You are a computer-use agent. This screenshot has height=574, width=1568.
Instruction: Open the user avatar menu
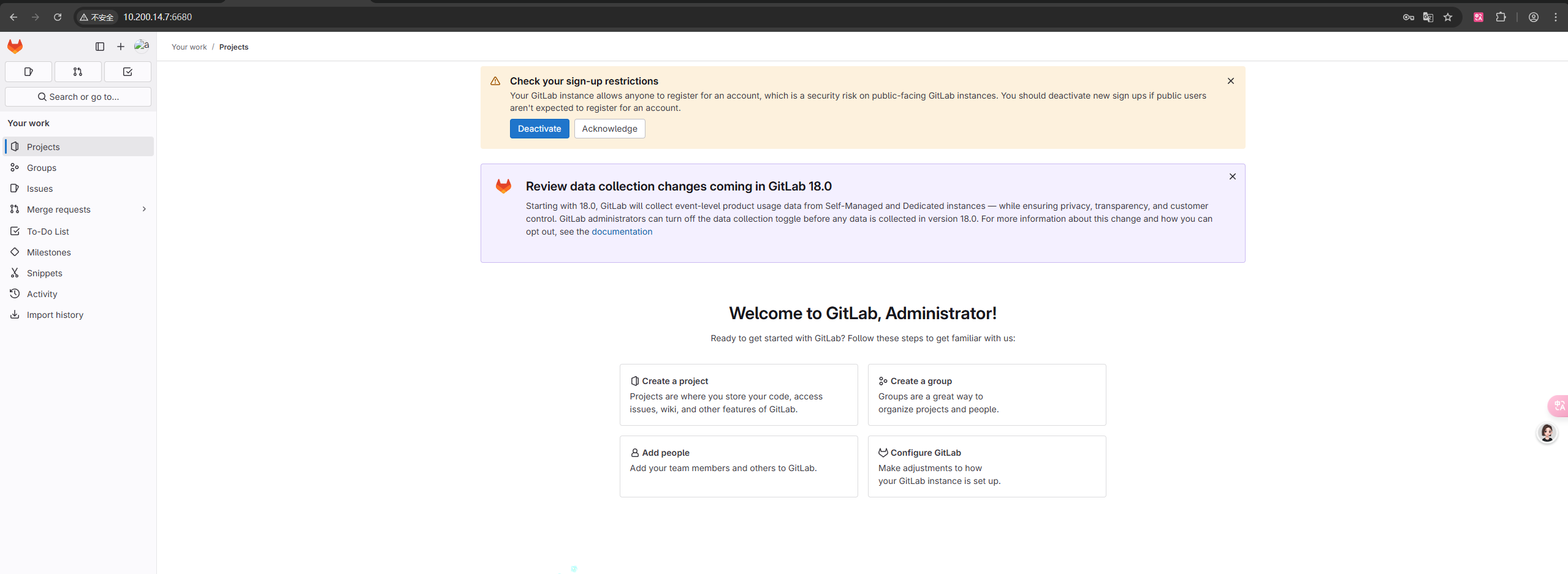[x=142, y=46]
